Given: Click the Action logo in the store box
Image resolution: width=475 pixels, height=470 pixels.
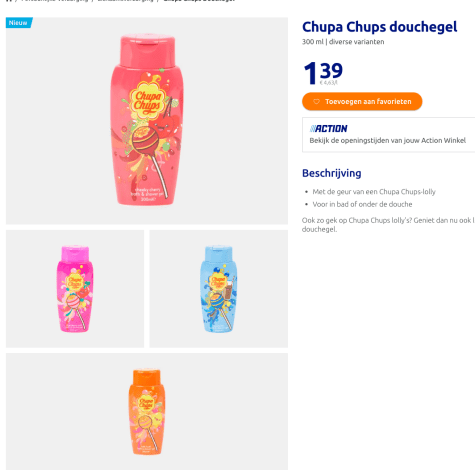Looking at the screenshot, I should click(x=329, y=128).
